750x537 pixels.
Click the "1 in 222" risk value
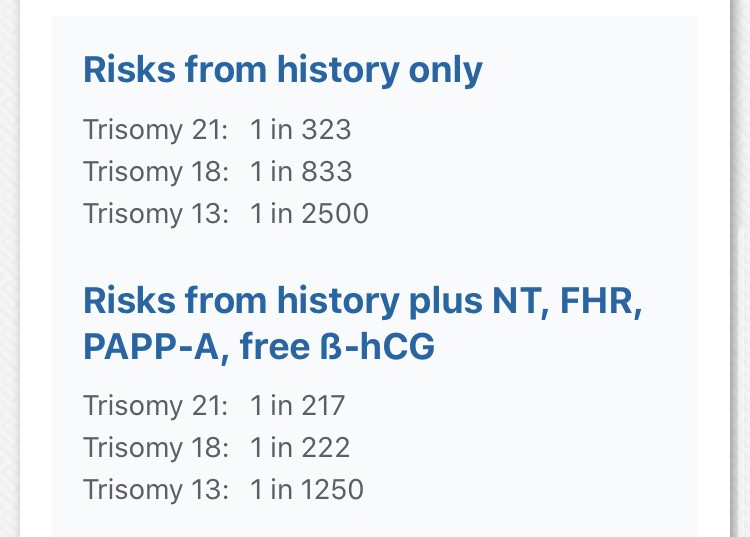pos(300,448)
